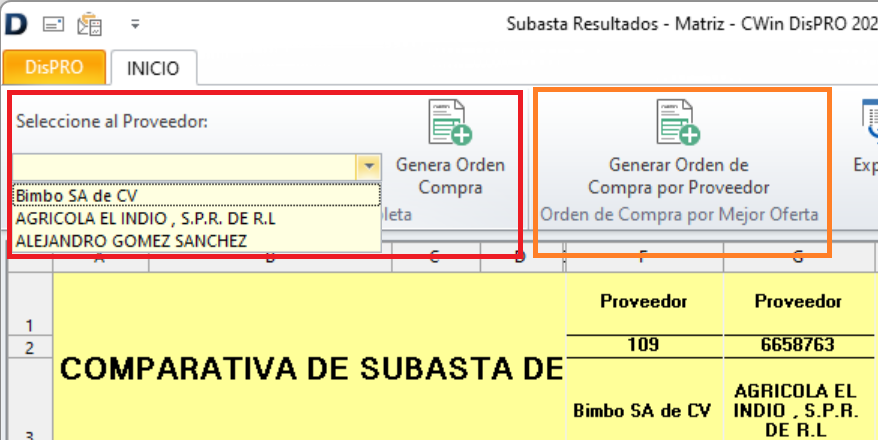Select the COMPARATIVA DE SUBASTA title cell

pos(310,368)
